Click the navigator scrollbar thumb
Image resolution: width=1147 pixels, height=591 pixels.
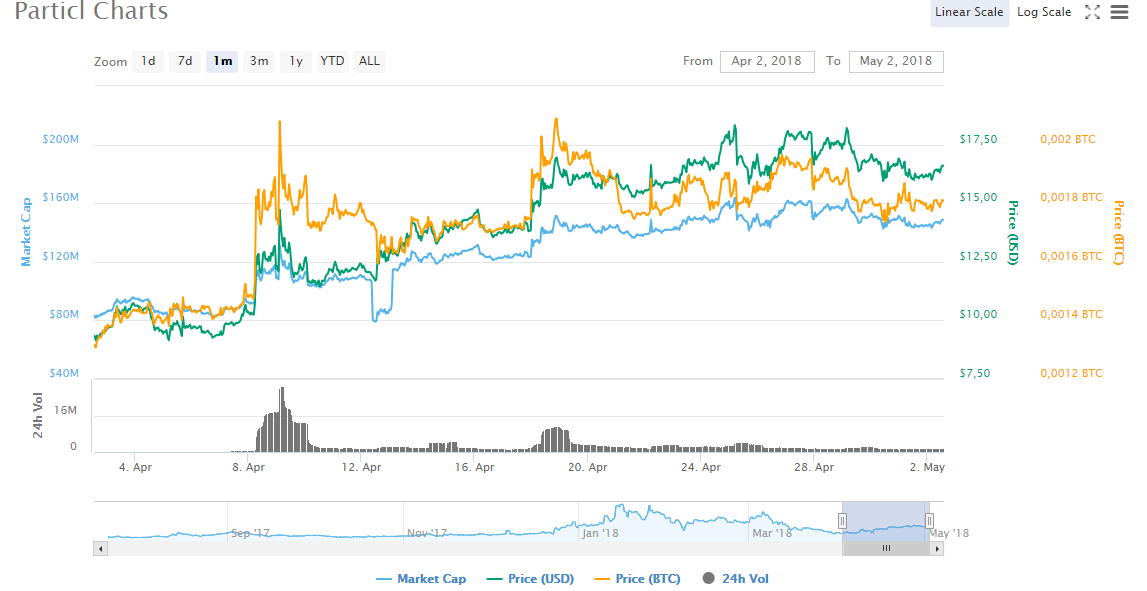click(886, 548)
